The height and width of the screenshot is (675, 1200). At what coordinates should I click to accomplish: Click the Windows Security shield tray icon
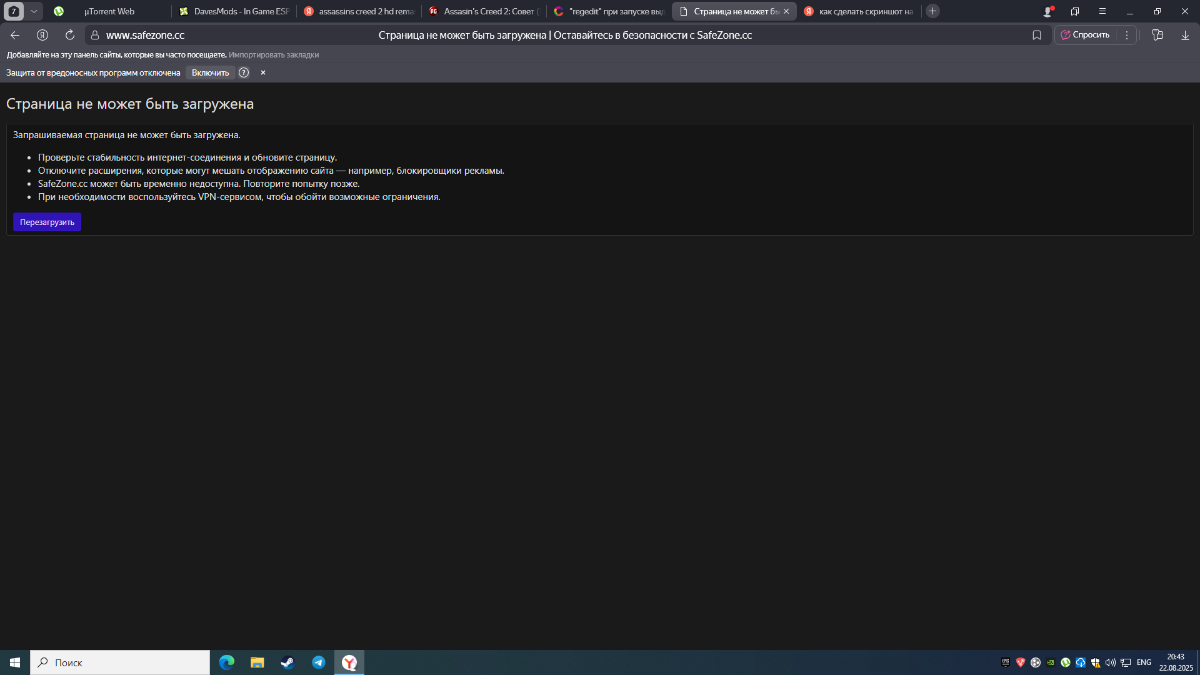(x=1096, y=662)
